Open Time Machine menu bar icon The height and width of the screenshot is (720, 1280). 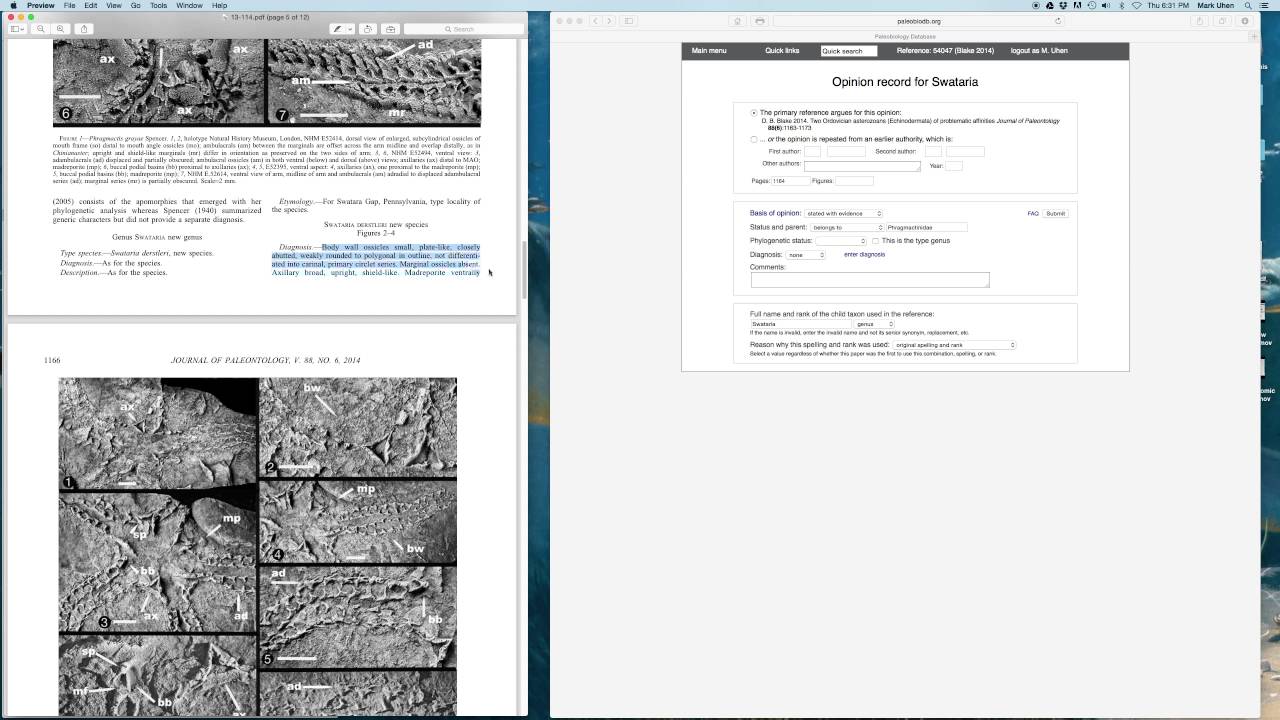click(x=1091, y=6)
